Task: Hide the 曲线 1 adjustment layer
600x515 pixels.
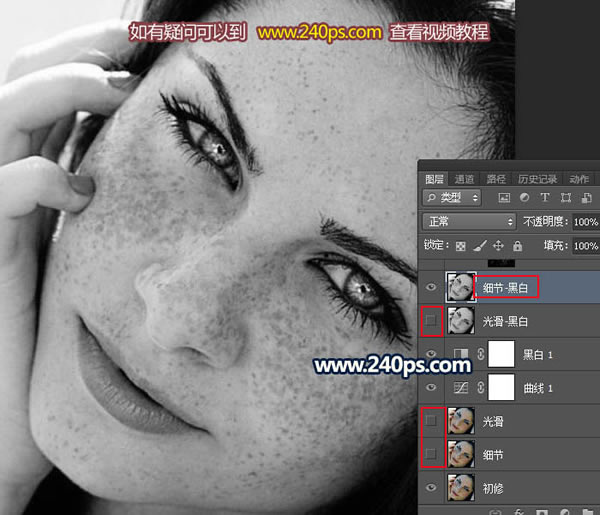Action: 431,388
